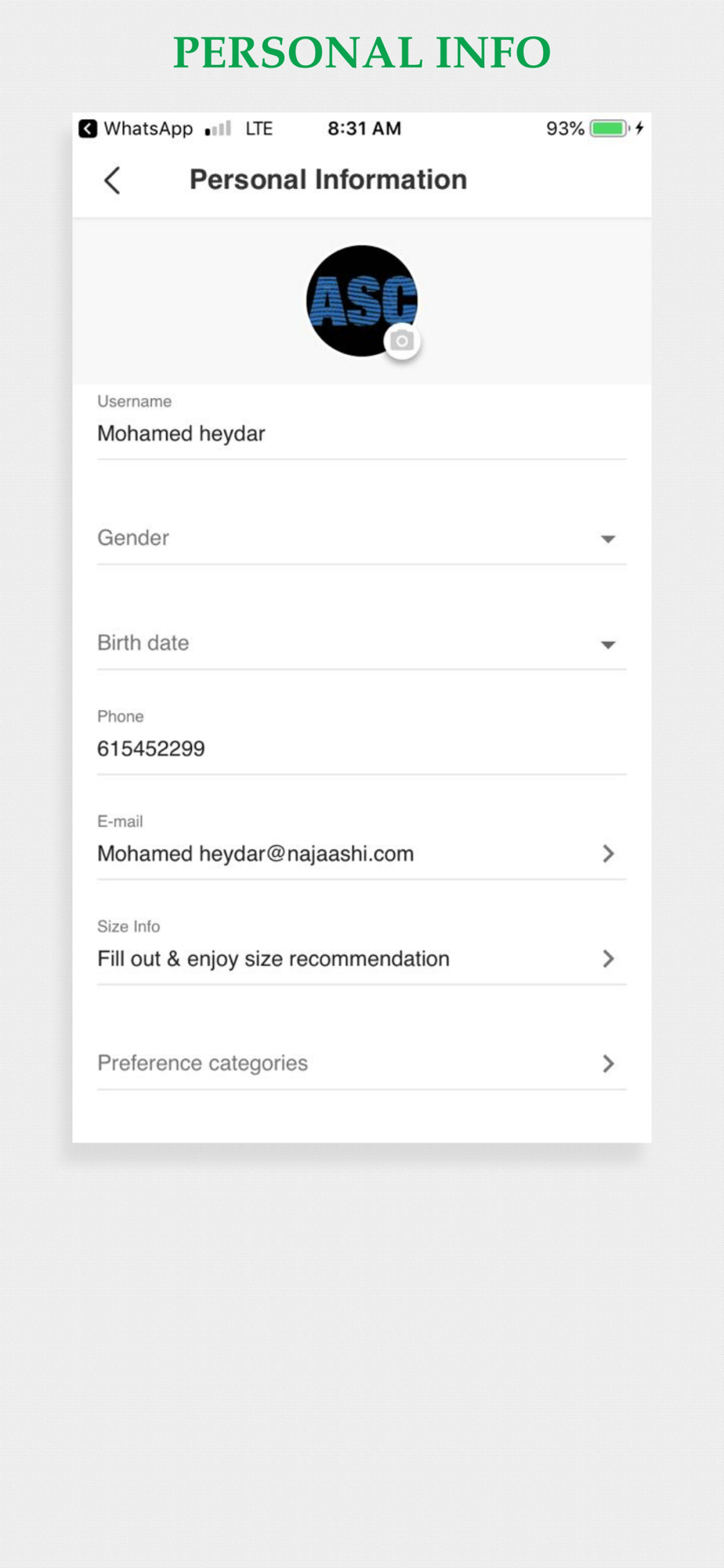Tap the signal strength bars icon
Viewport: 724px width, 1568px height.
(x=218, y=129)
